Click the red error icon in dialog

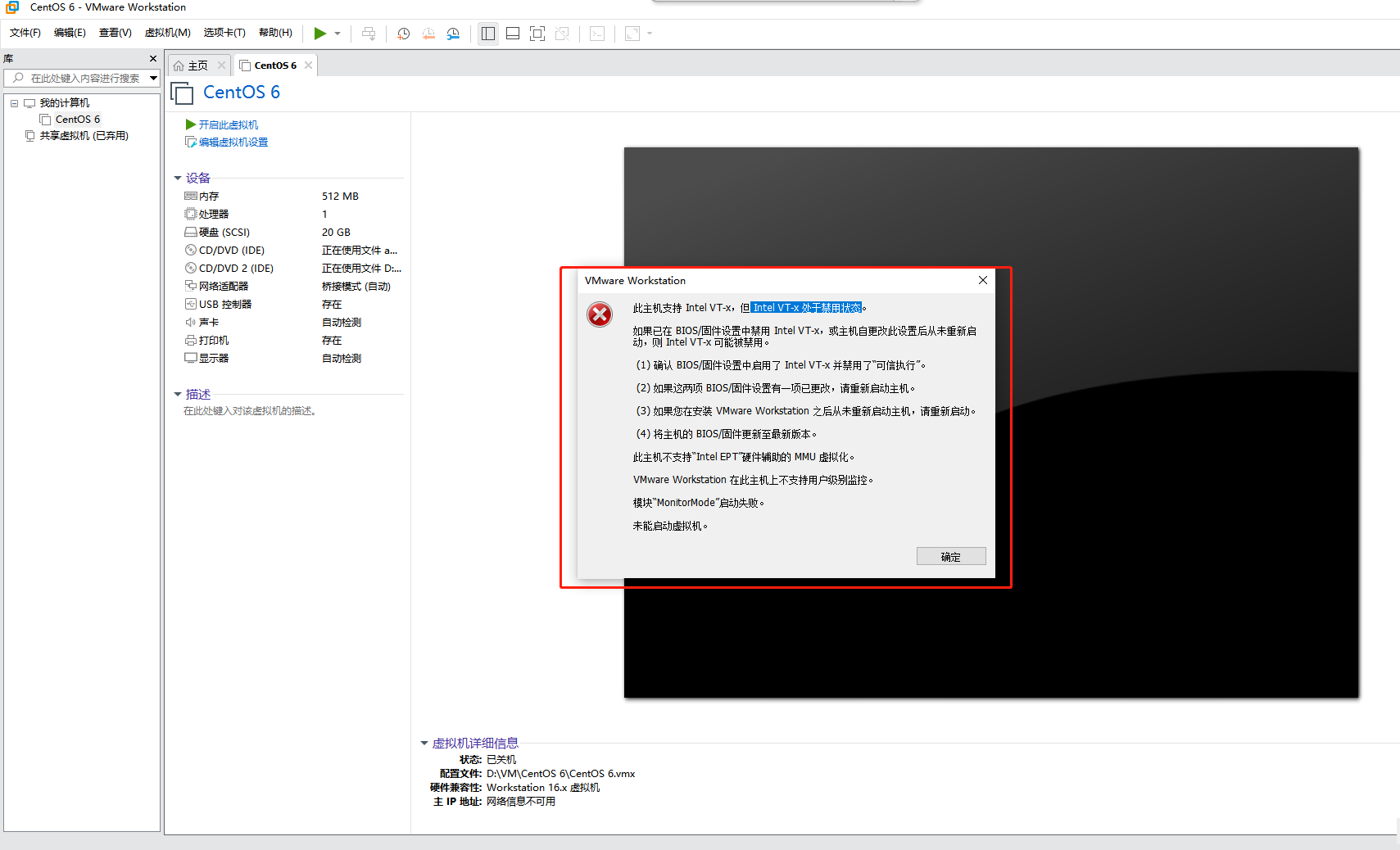pos(600,314)
